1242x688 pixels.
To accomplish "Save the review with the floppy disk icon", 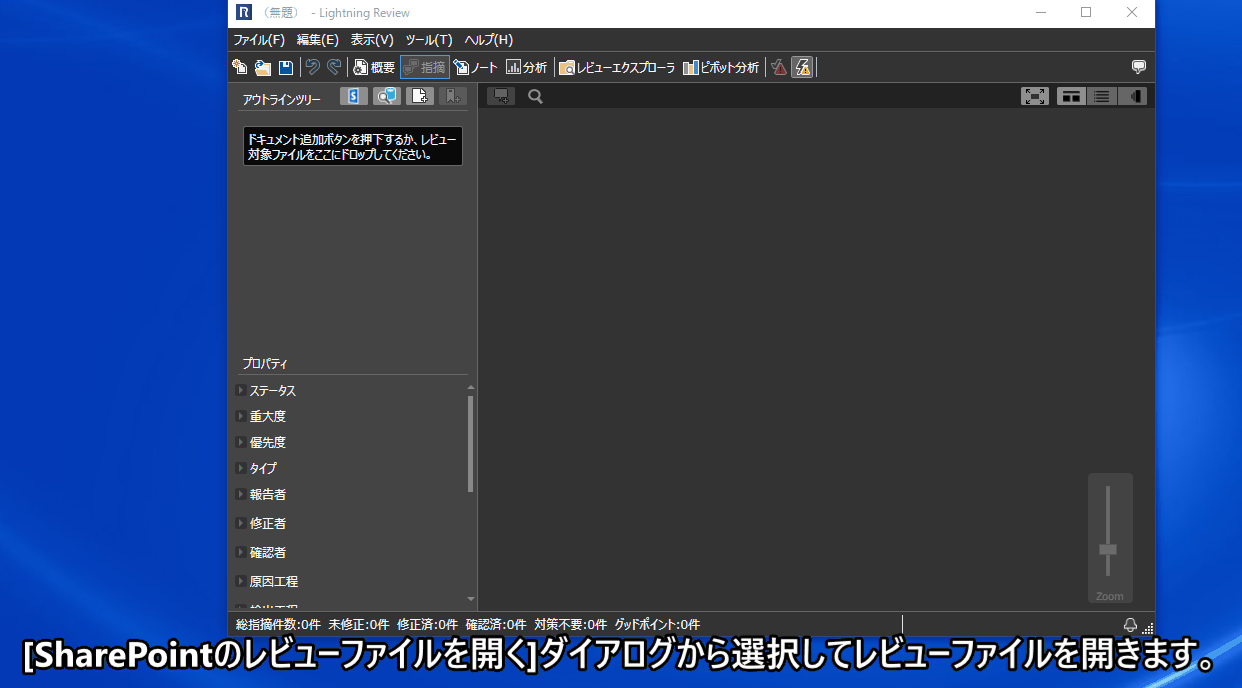I will 286,67.
